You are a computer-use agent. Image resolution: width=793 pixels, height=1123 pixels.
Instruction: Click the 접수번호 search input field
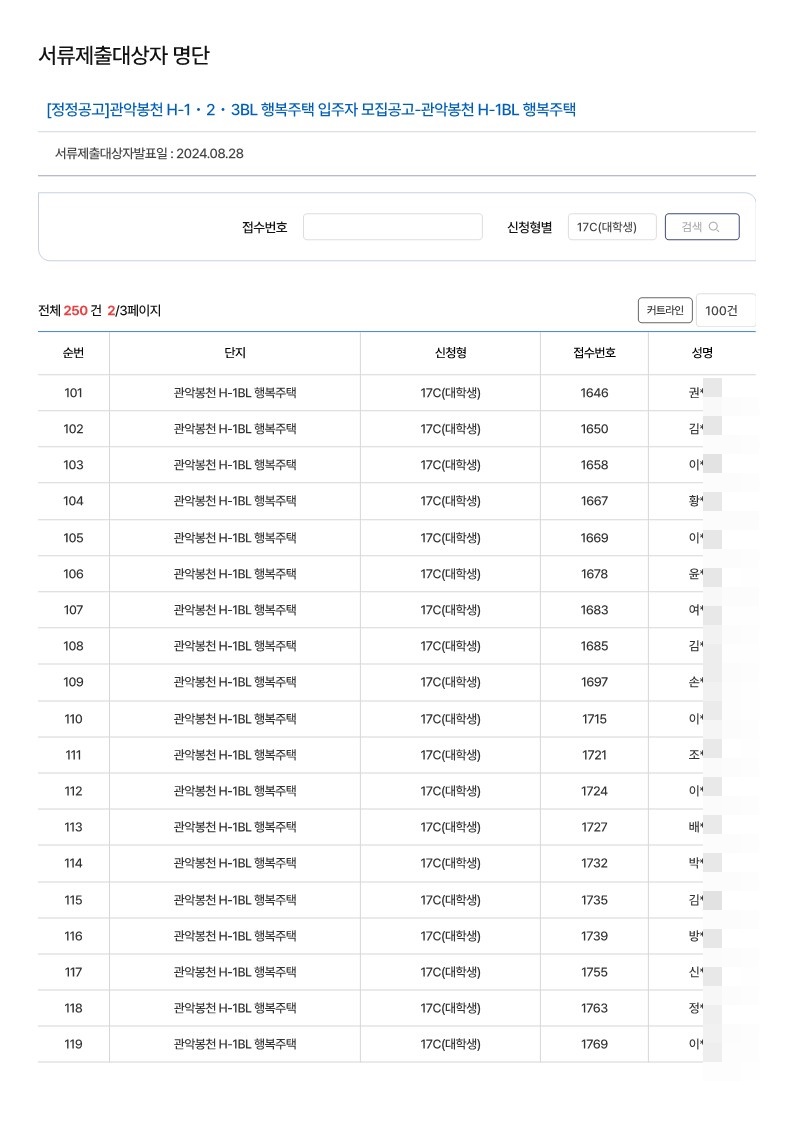392,226
